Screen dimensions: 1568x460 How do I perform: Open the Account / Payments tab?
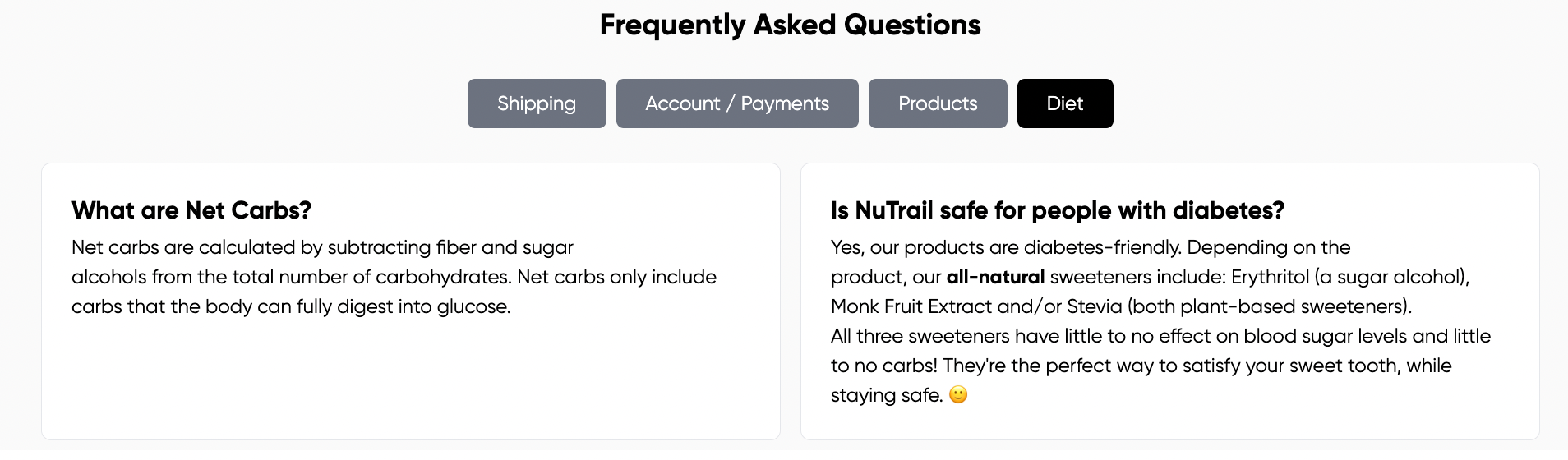737,103
